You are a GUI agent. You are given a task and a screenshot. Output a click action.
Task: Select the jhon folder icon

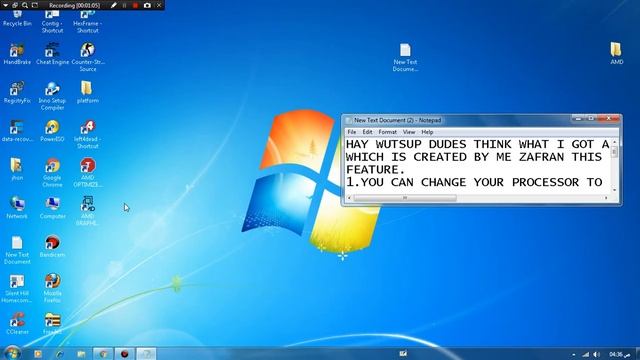click(17, 169)
